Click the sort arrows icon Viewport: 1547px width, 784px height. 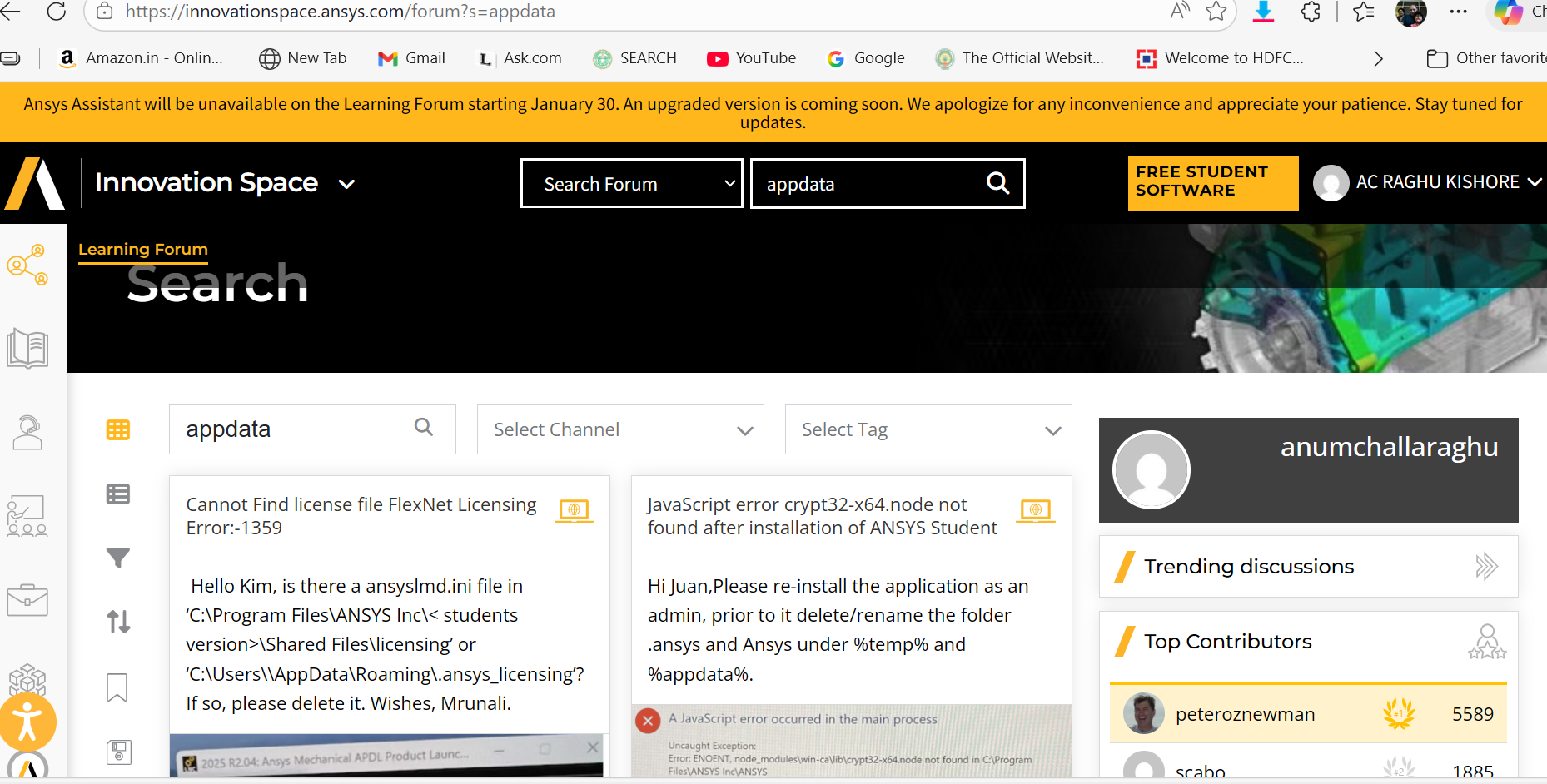[118, 622]
